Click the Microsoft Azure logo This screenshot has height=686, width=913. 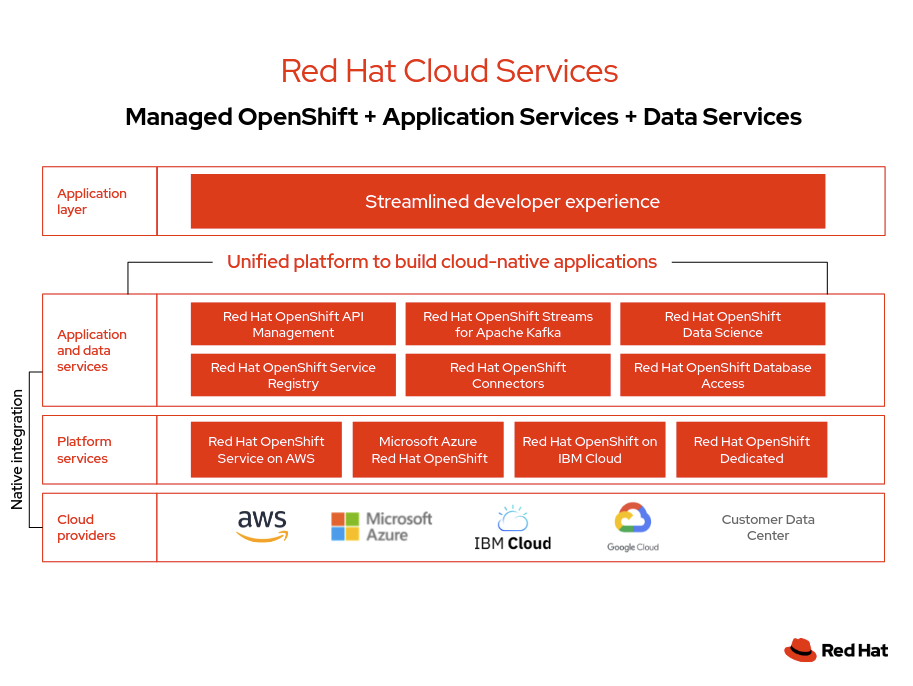tap(381, 526)
